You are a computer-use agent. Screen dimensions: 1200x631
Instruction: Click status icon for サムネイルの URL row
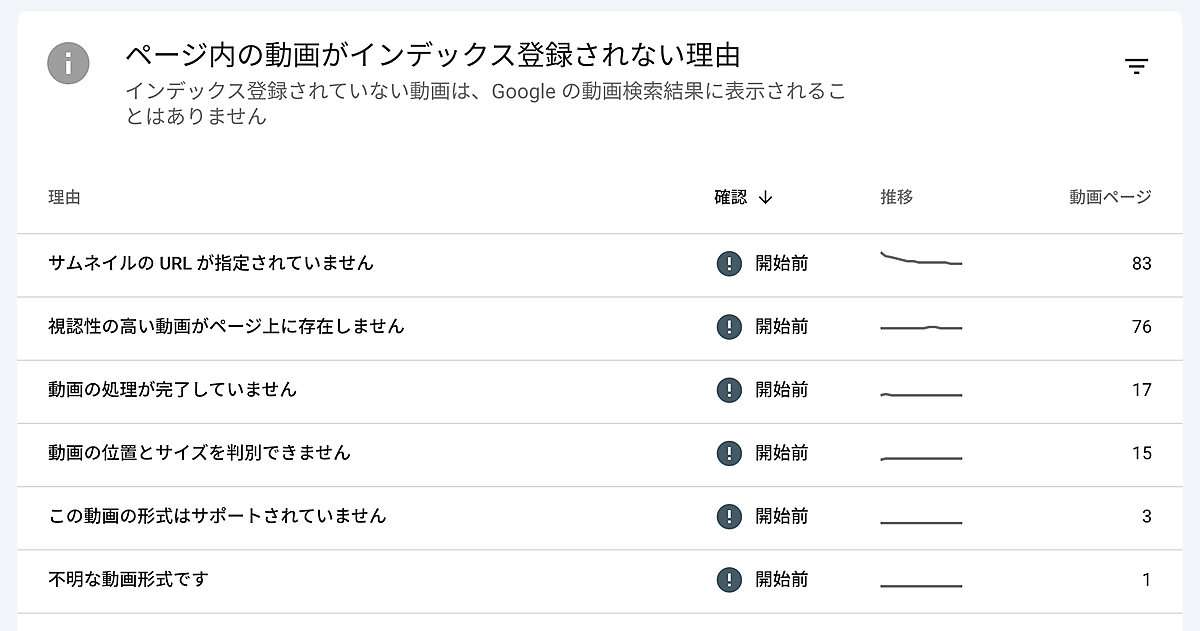730,264
